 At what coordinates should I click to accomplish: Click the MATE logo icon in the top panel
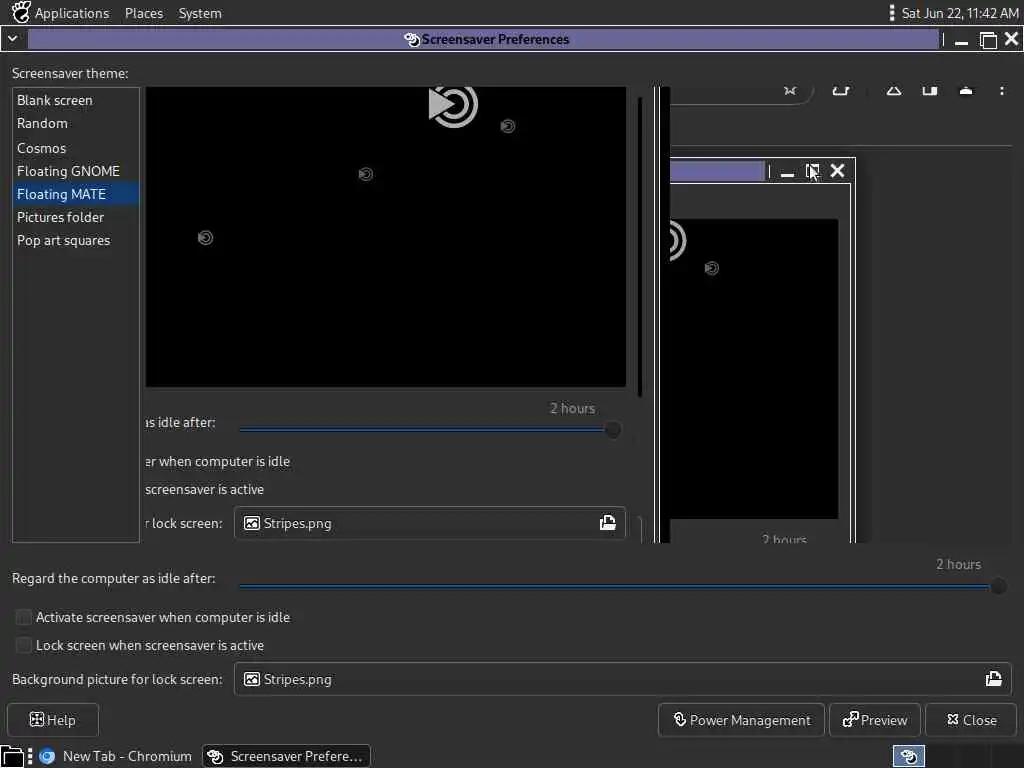21,12
